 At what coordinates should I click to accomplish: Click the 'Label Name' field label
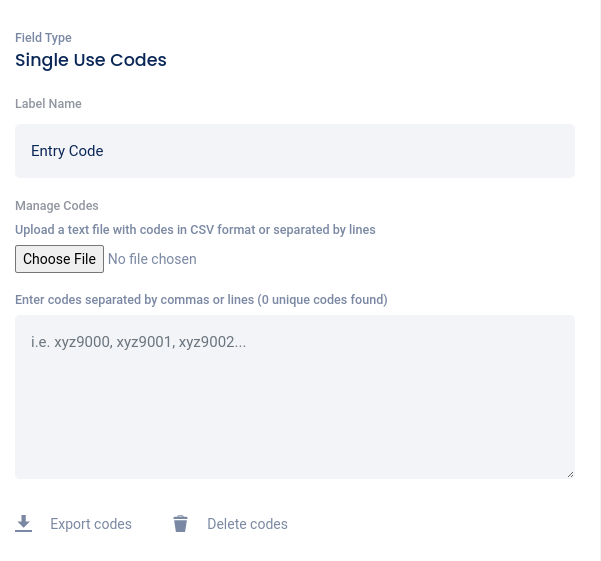point(48,104)
